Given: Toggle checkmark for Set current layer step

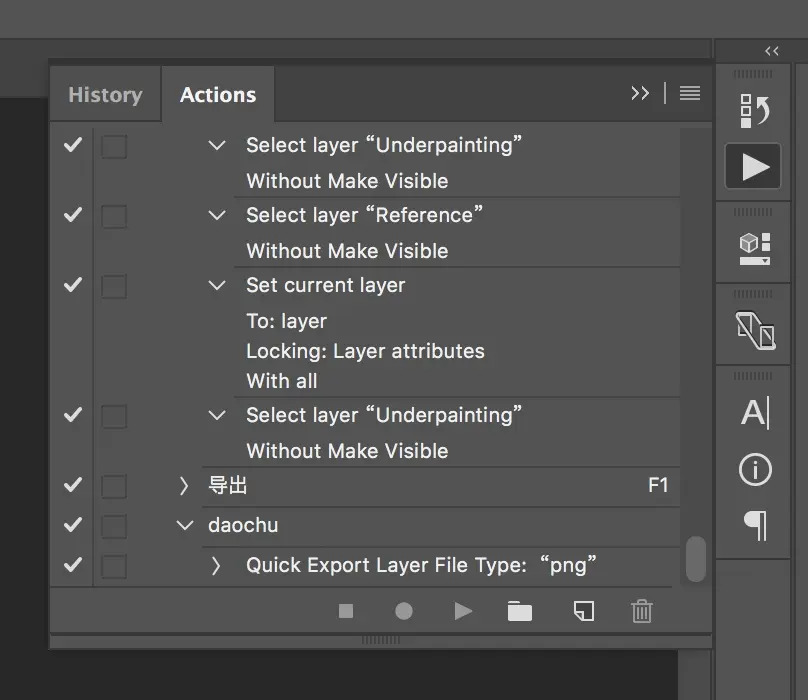Looking at the screenshot, I should pos(73,286).
